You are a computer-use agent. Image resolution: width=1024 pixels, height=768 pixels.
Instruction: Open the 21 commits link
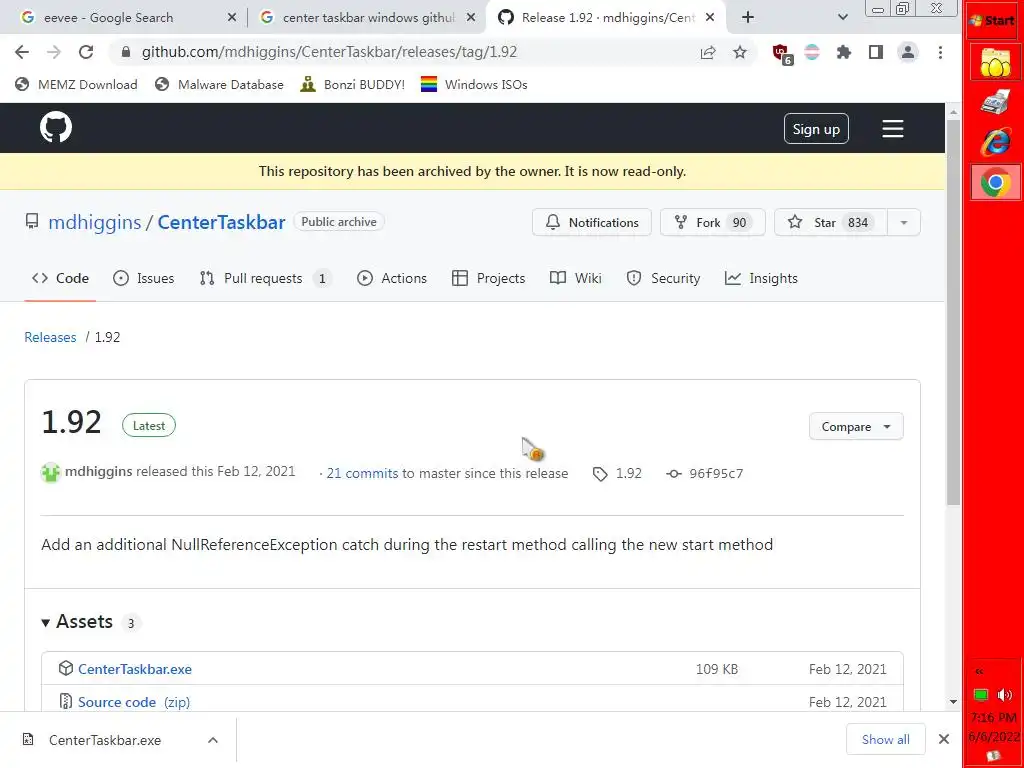[362, 473]
